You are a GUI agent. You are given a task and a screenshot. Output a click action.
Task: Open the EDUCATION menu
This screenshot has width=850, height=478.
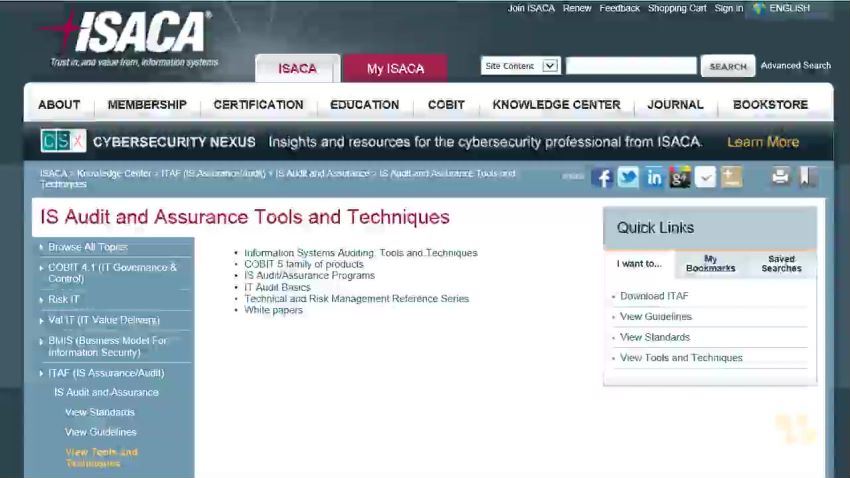[x=364, y=105]
